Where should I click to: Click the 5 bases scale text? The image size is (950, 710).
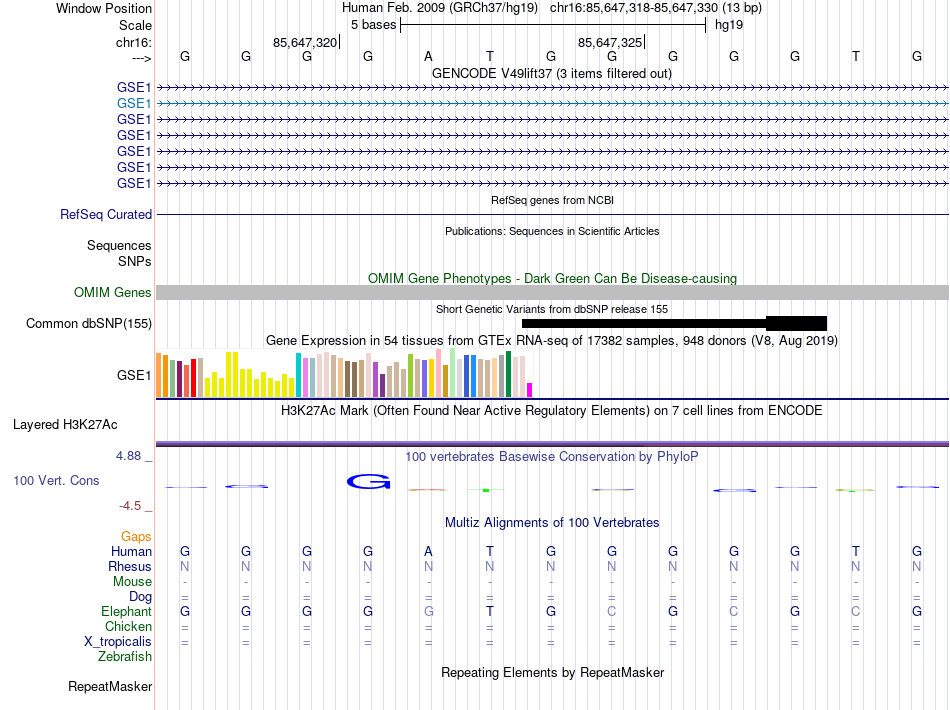click(373, 25)
